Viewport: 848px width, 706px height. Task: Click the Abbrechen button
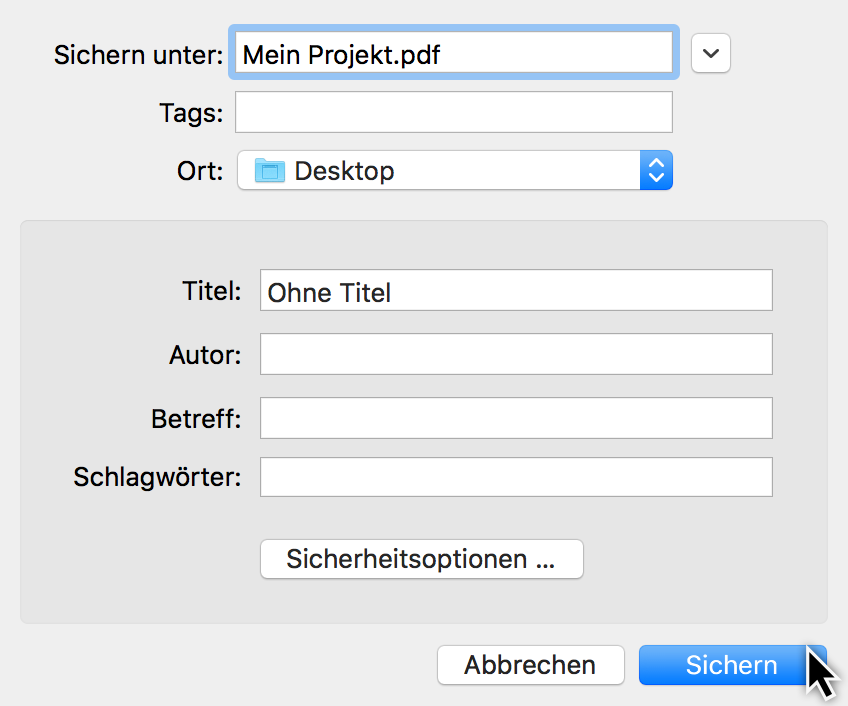530,665
